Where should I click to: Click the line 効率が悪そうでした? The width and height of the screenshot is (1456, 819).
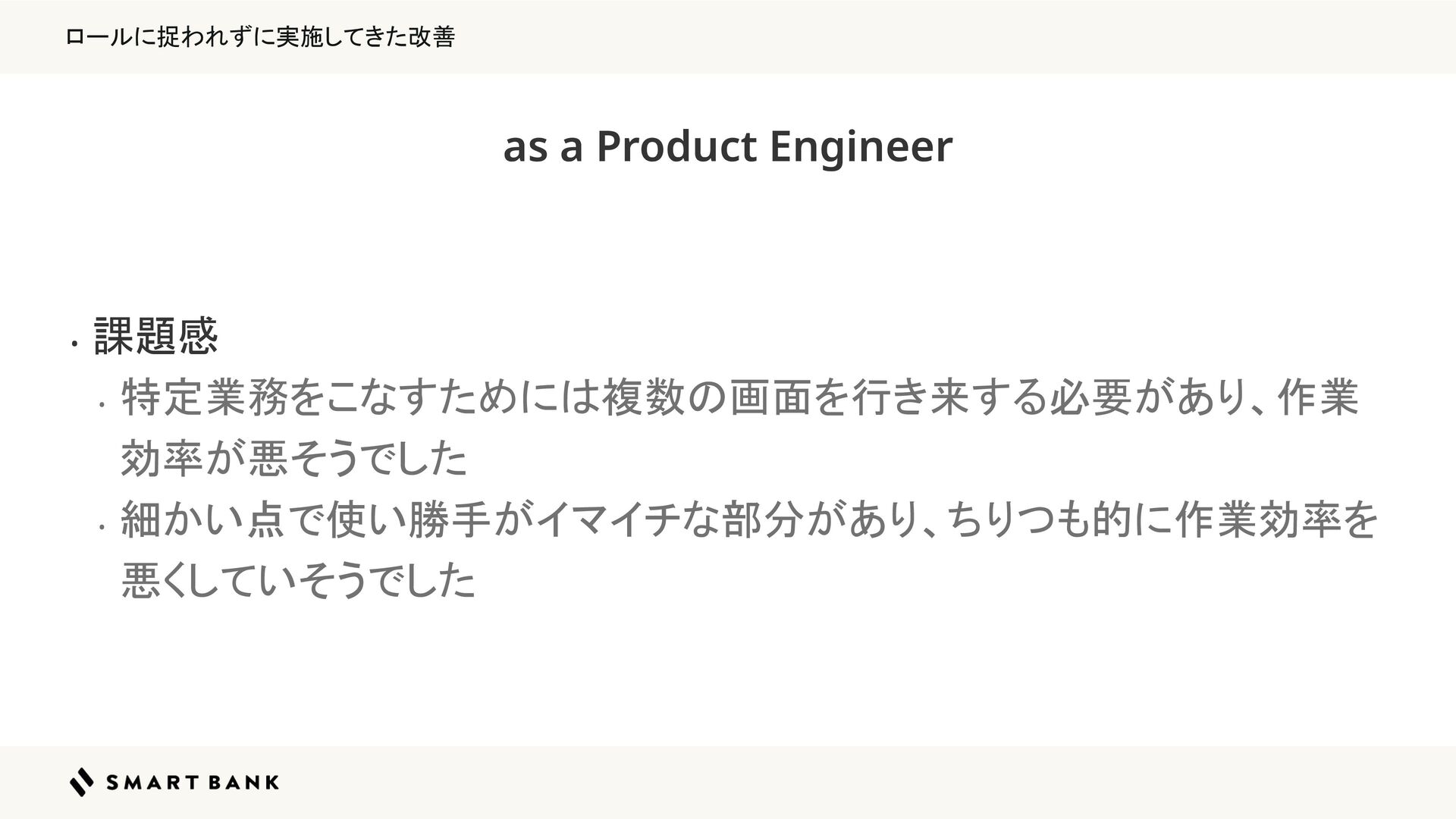[294, 459]
